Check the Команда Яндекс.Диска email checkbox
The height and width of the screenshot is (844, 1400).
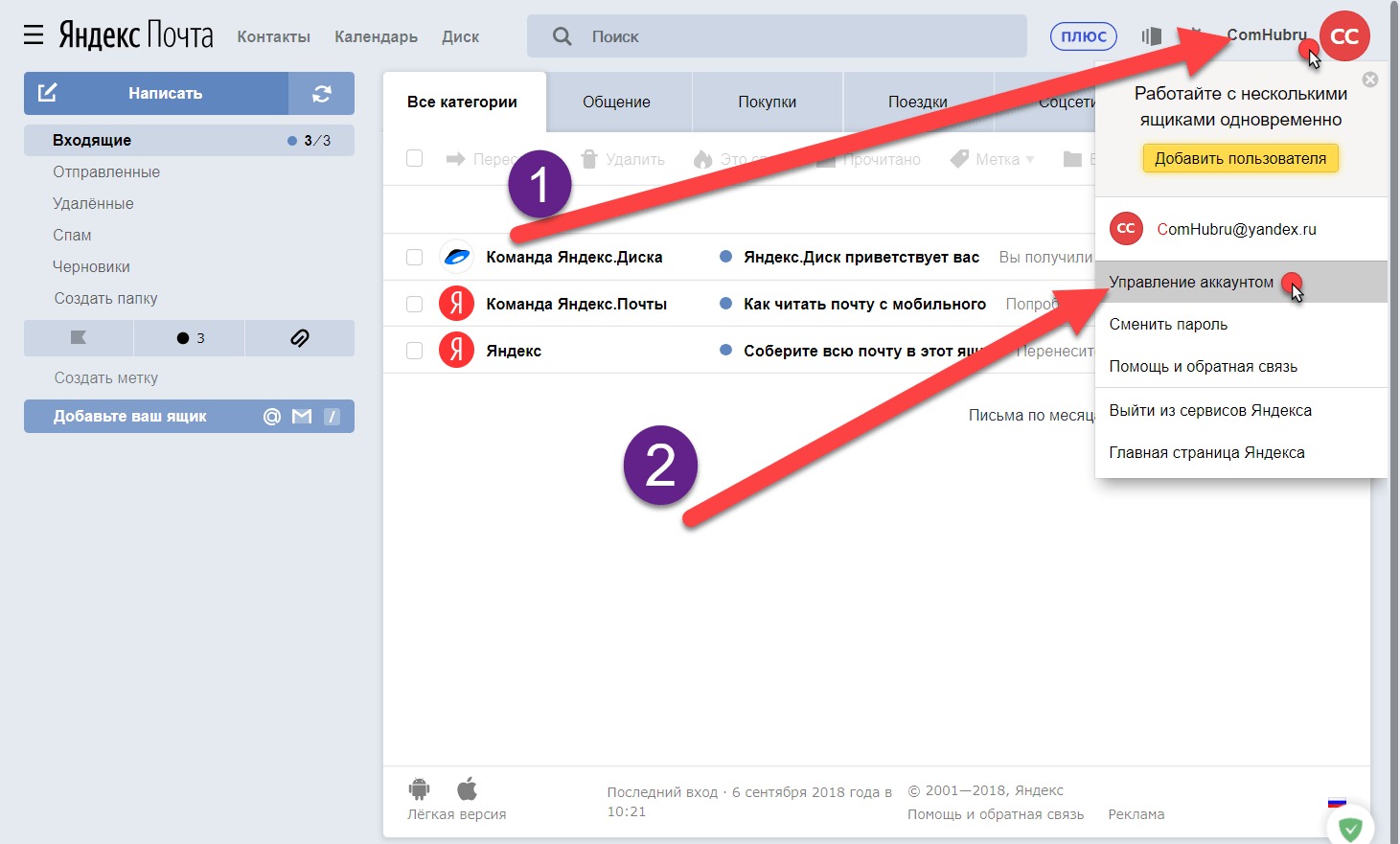click(x=414, y=257)
